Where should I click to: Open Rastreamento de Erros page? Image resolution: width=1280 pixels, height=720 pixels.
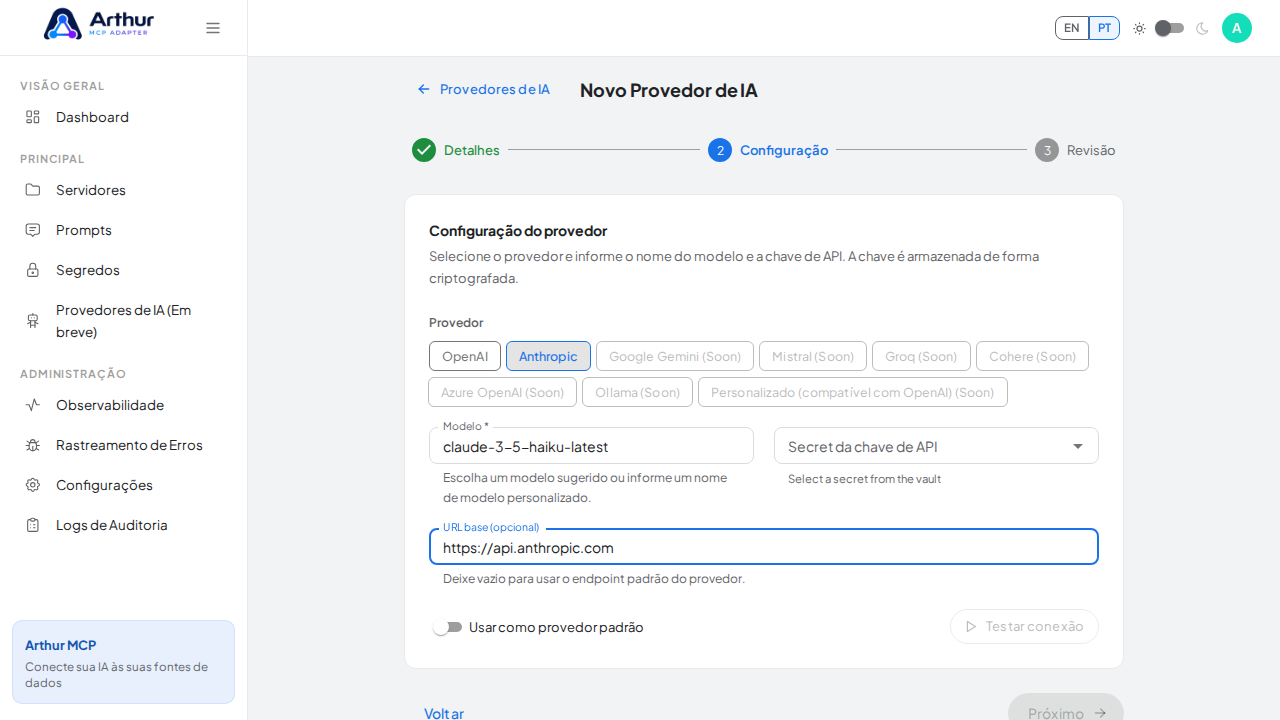[124, 445]
